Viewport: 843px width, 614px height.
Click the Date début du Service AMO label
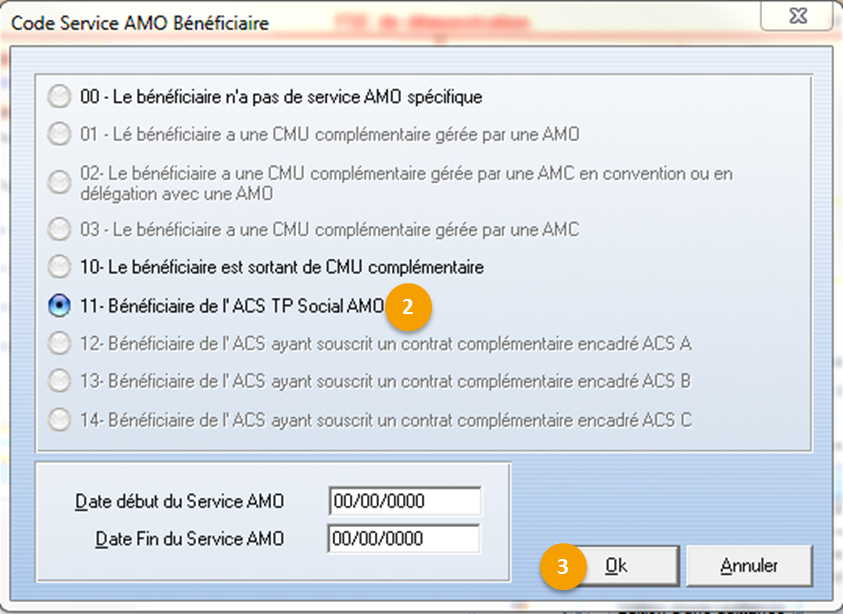point(179,502)
